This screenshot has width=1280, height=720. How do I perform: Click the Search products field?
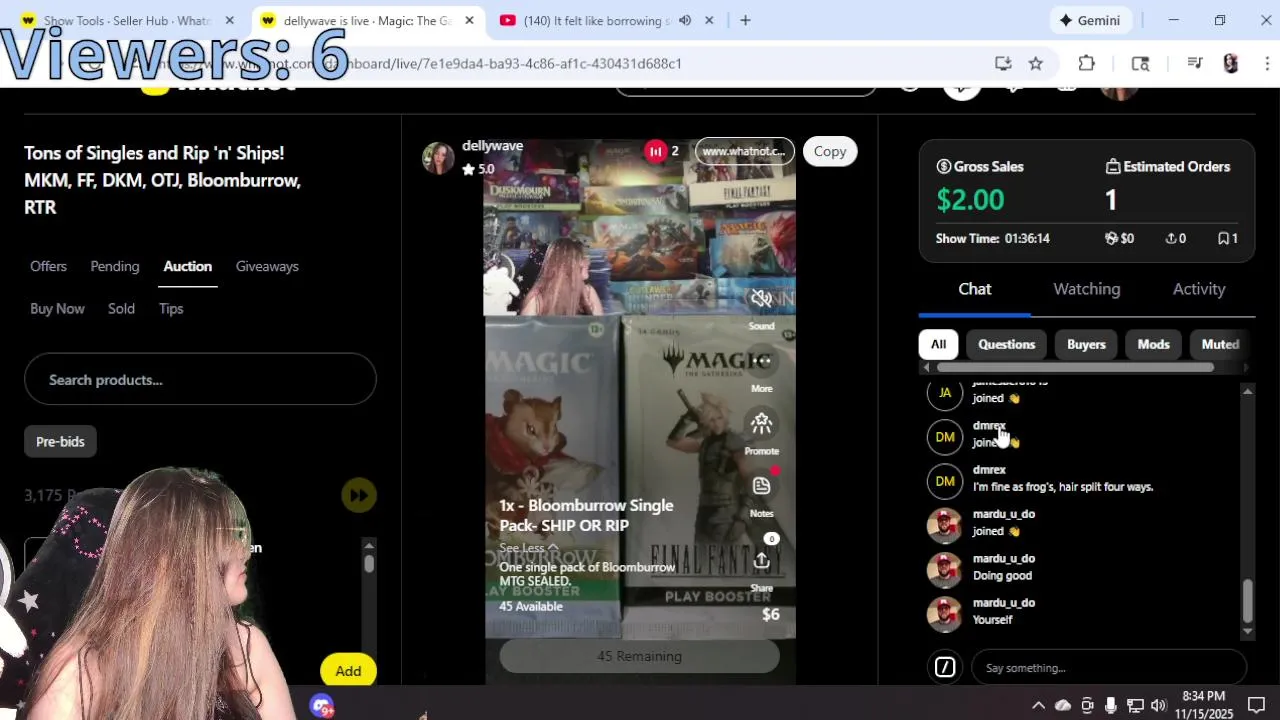200,380
